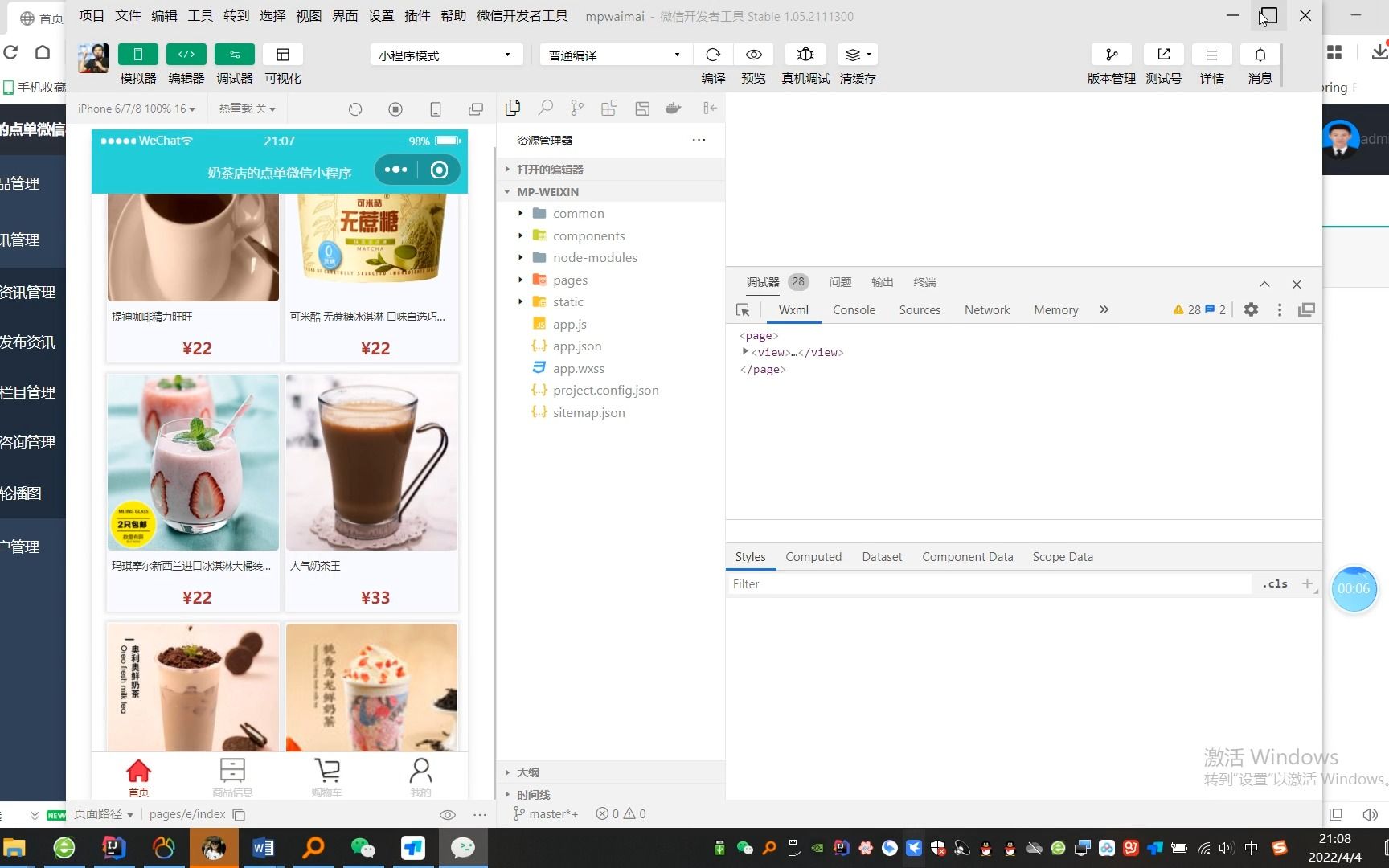1389x868 pixels.
Task: Click the simulator stop icon
Action: pos(395,108)
